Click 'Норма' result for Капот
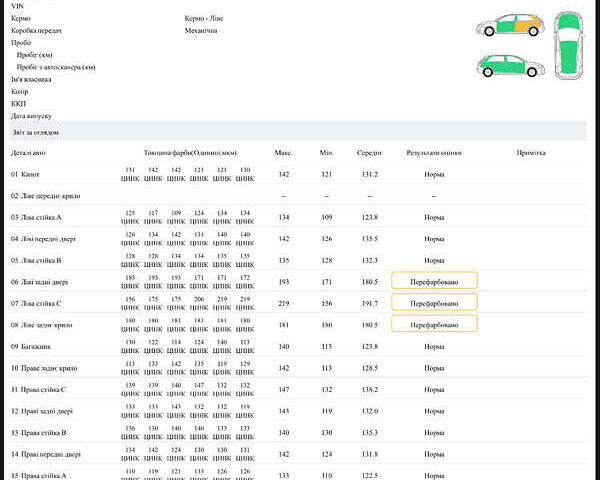The width and height of the screenshot is (600, 480). pyautogui.click(x=434, y=174)
